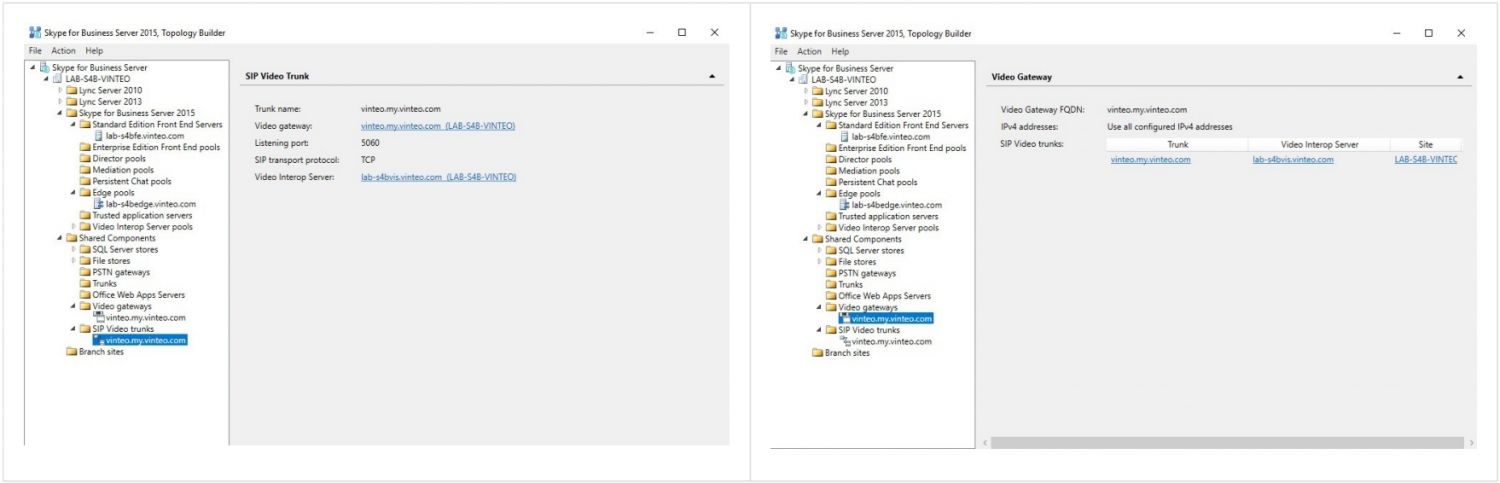
Task: Click Enterprise Edition Front End pools folder icon, left window
Action: (85, 147)
